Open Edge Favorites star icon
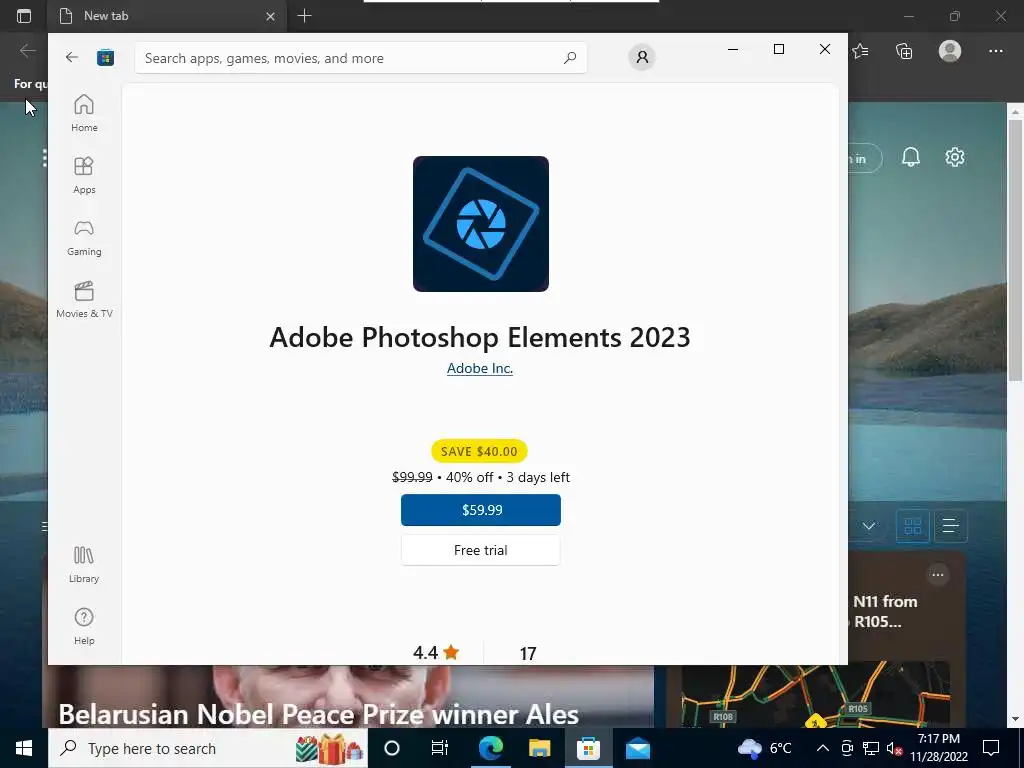This screenshot has width=1024, height=768. click(x=861, y=51)
